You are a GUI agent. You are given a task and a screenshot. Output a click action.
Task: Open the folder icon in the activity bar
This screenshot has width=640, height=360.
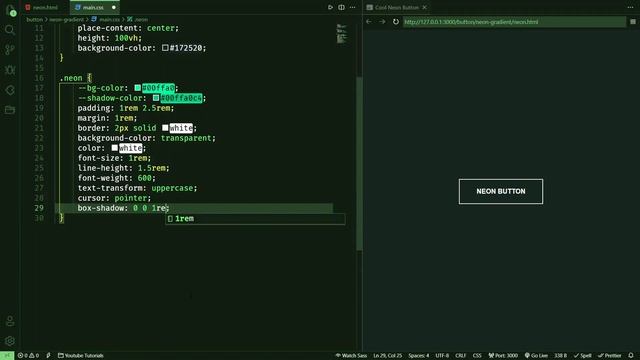pos(10,110)
